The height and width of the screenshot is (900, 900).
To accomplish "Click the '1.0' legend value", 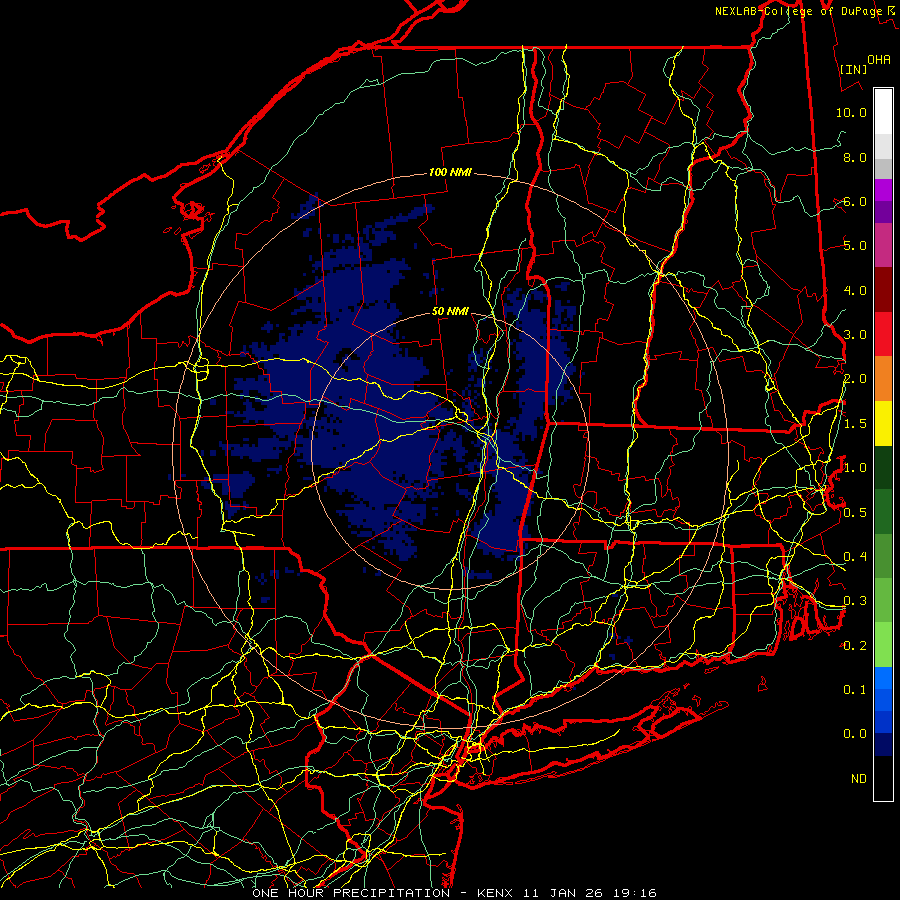I will coord(855,468).
